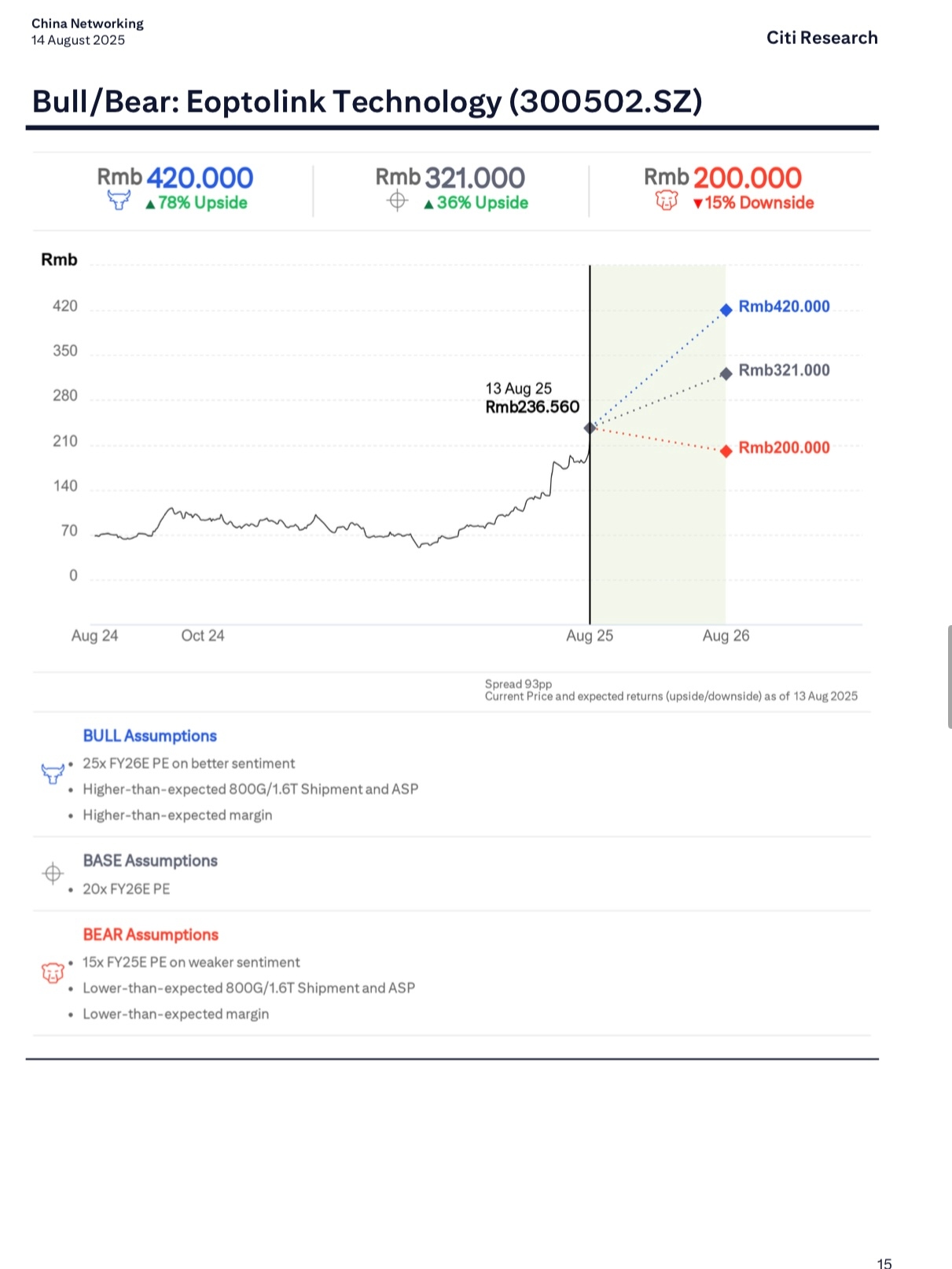The width and height of the screenshot is (952, 1269).
Task: Click the scrollbar handle on right edge
Action: tap(950, 677)
